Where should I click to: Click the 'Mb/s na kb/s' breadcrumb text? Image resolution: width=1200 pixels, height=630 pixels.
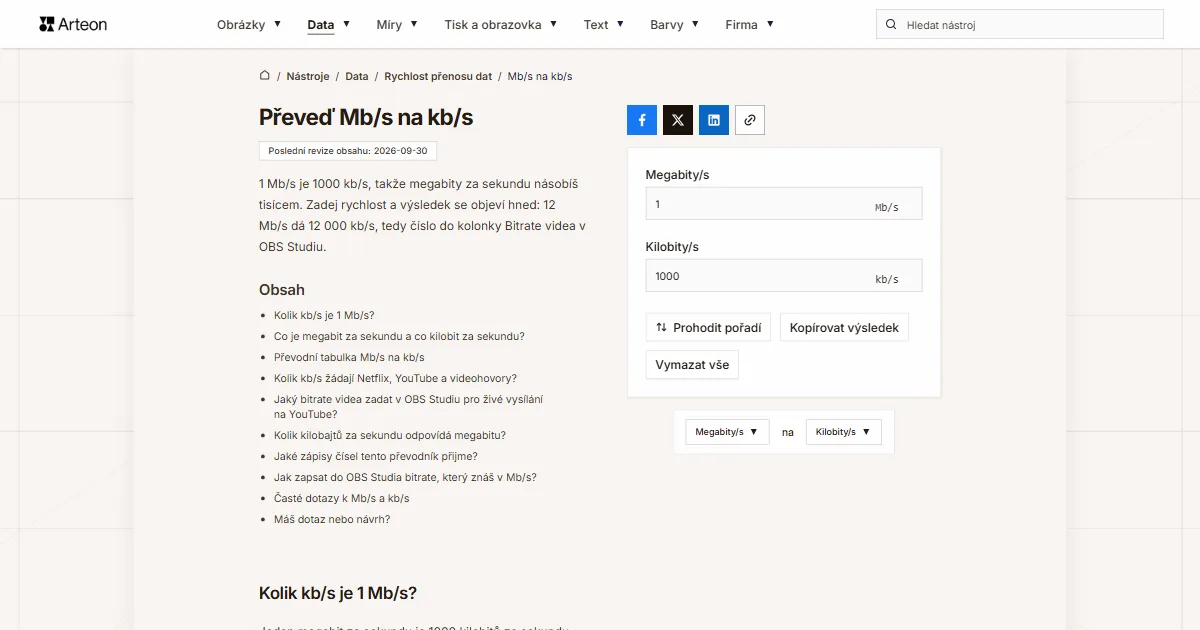click(x=540, y=76)
